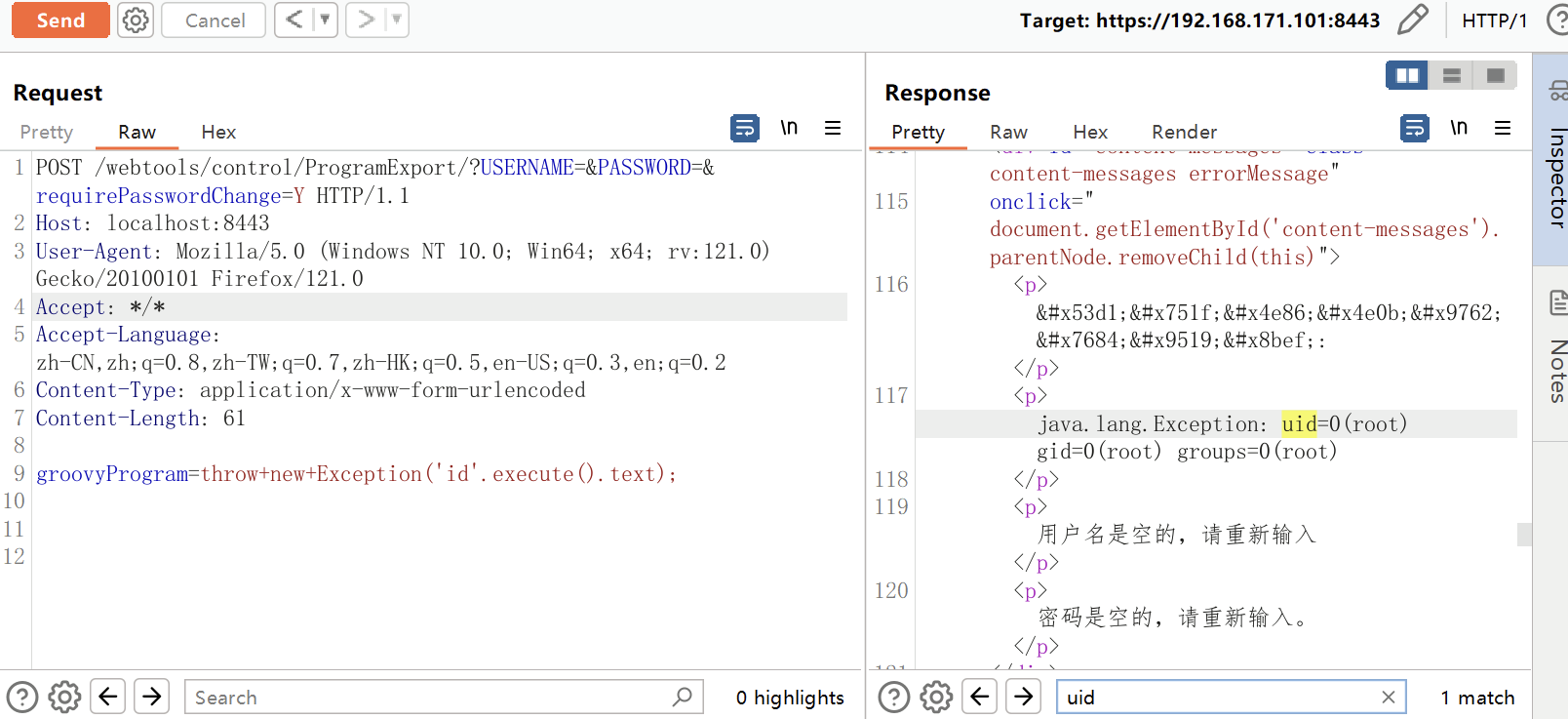Toggle word wrap in Response viewer

(1415, 128)
